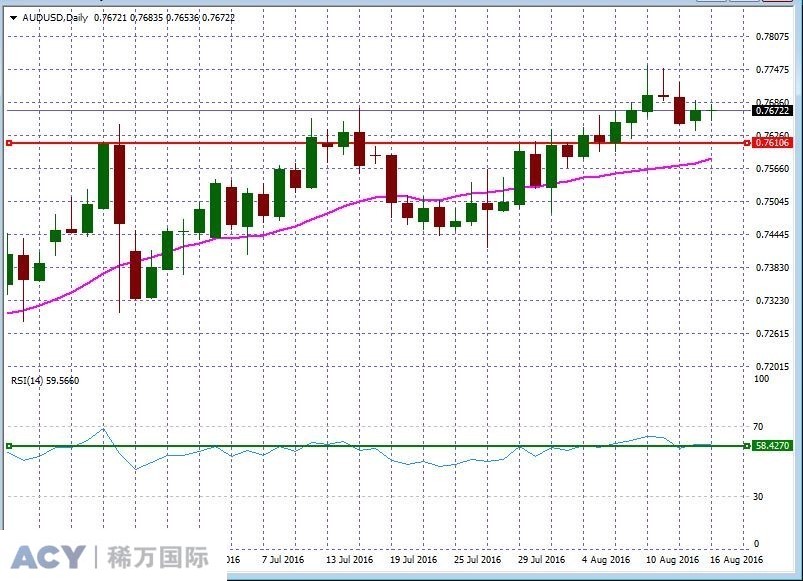Click the RSI scale value 70
The height and width of the screenshot is (581, 803).
point(758,426)
